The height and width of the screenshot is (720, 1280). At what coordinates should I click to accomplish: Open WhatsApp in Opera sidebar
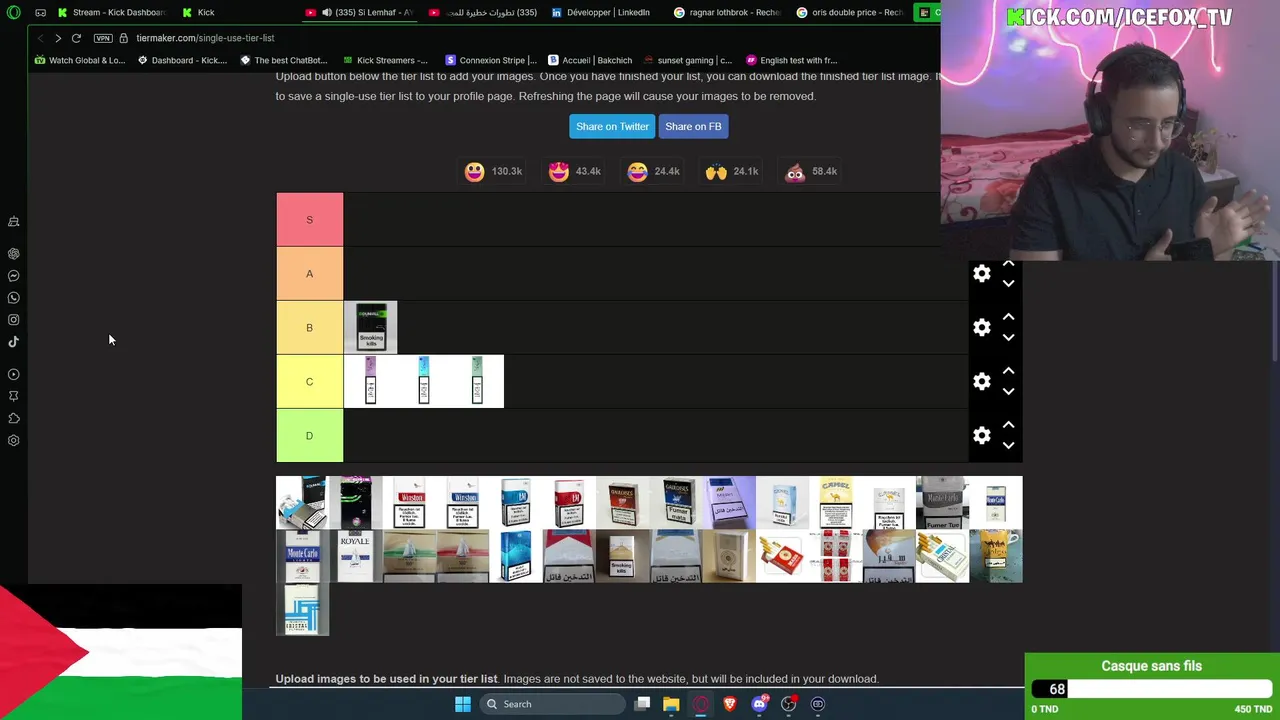(x=14, y=298)
